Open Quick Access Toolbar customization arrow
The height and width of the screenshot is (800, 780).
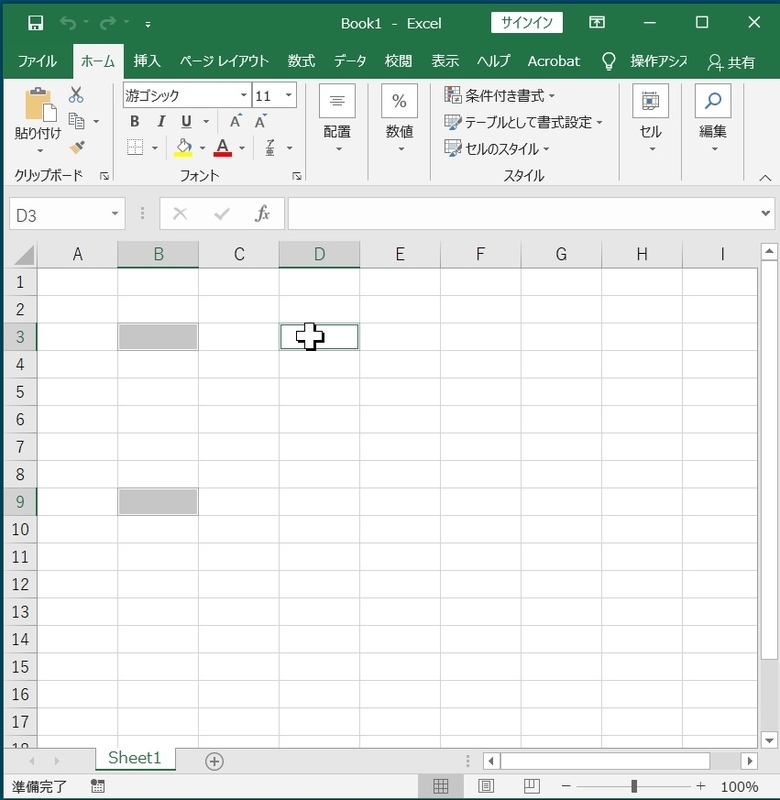coord(148,24)
